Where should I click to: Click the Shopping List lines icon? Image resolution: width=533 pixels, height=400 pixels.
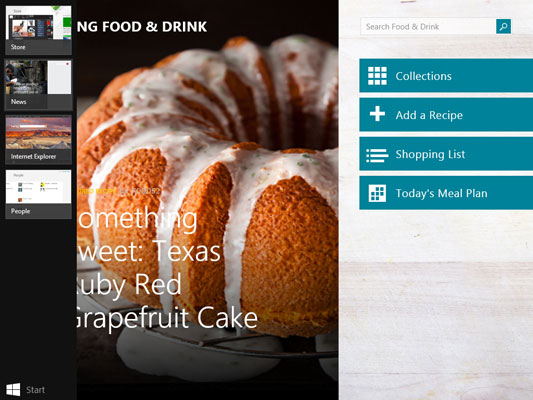pyautogui.click(x=377, y=155)
